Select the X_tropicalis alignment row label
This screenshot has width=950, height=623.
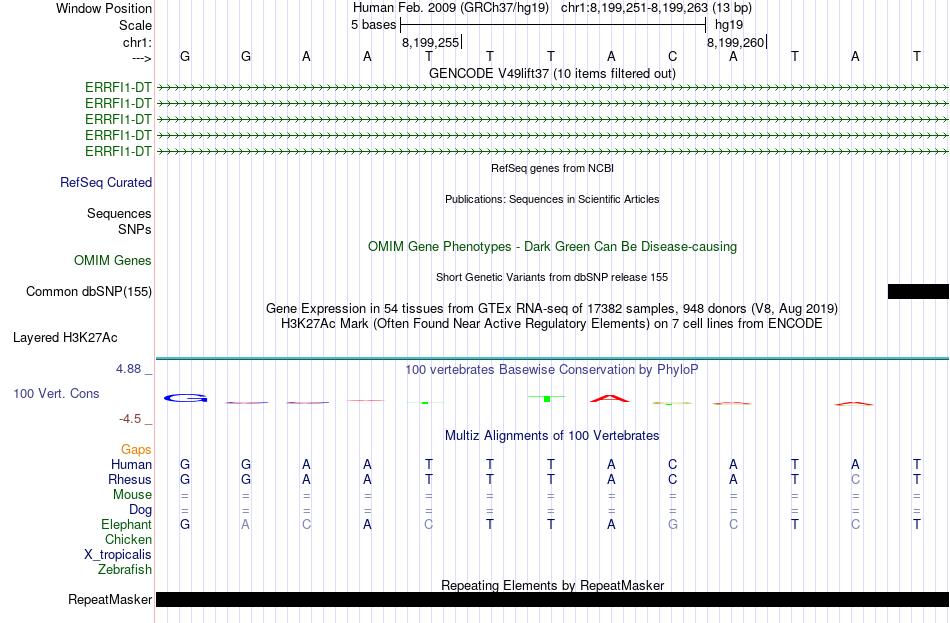118,555
